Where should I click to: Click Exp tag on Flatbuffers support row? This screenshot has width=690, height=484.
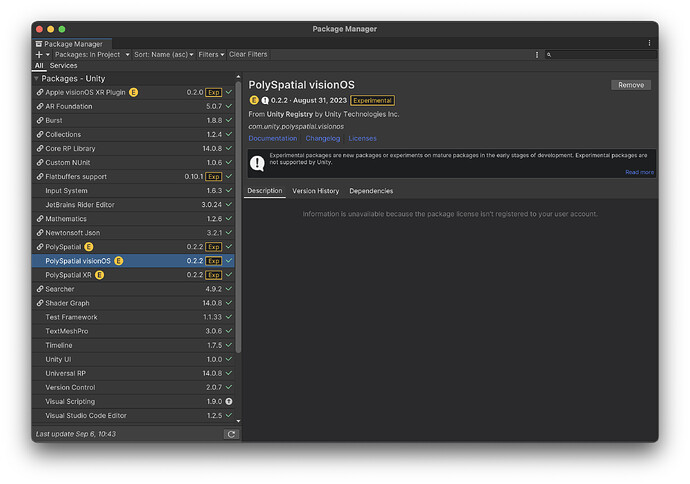coord(214,177)
